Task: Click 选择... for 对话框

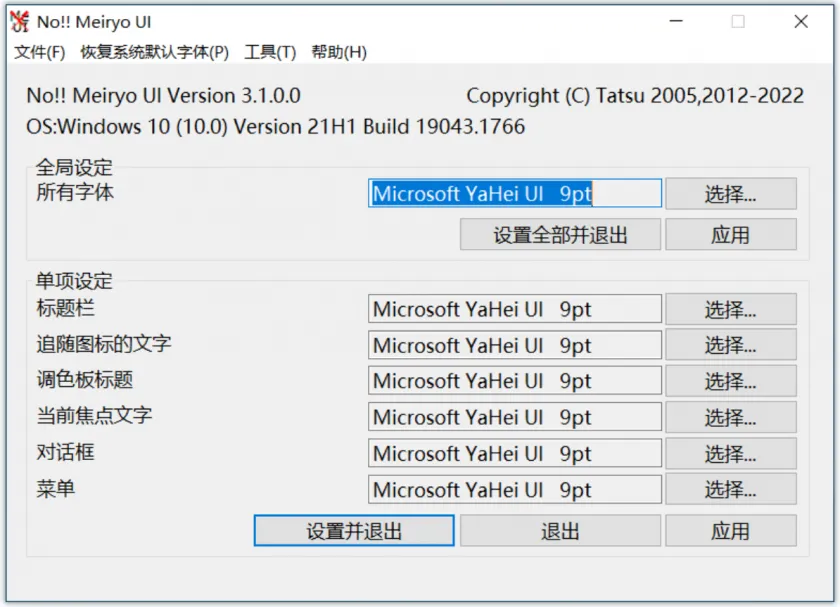Action: coord(731,453)
